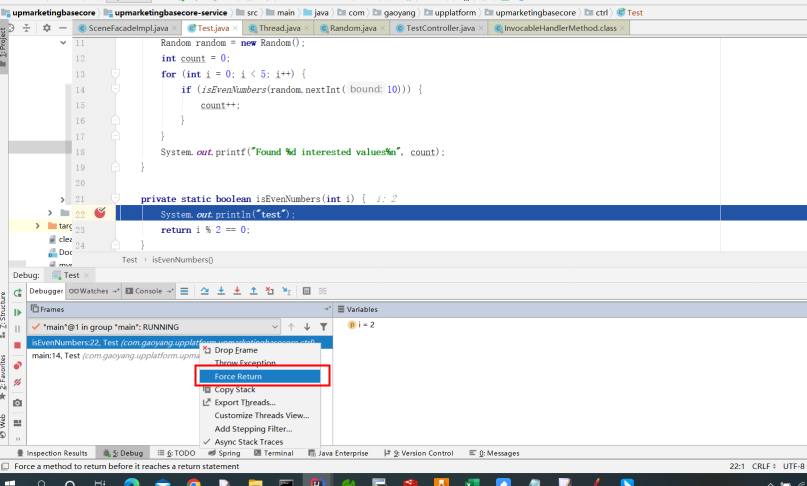The width and height of the screenshot is (807, 486).
Task: Toggle breakpoint on line 22
Action: pos(100,213)
